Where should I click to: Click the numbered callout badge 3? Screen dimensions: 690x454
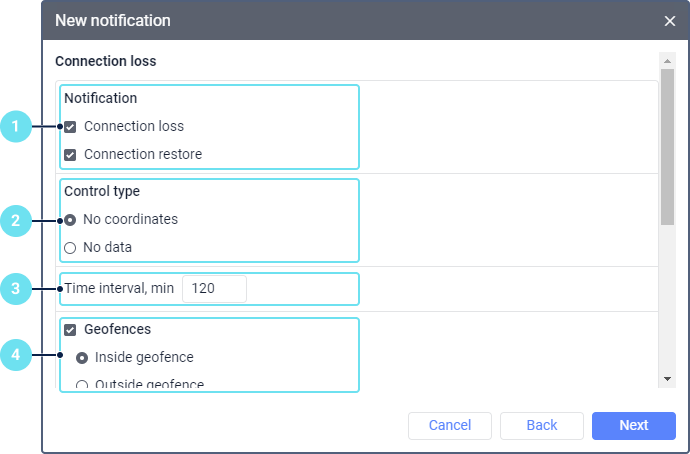click(x=16, y=289)
